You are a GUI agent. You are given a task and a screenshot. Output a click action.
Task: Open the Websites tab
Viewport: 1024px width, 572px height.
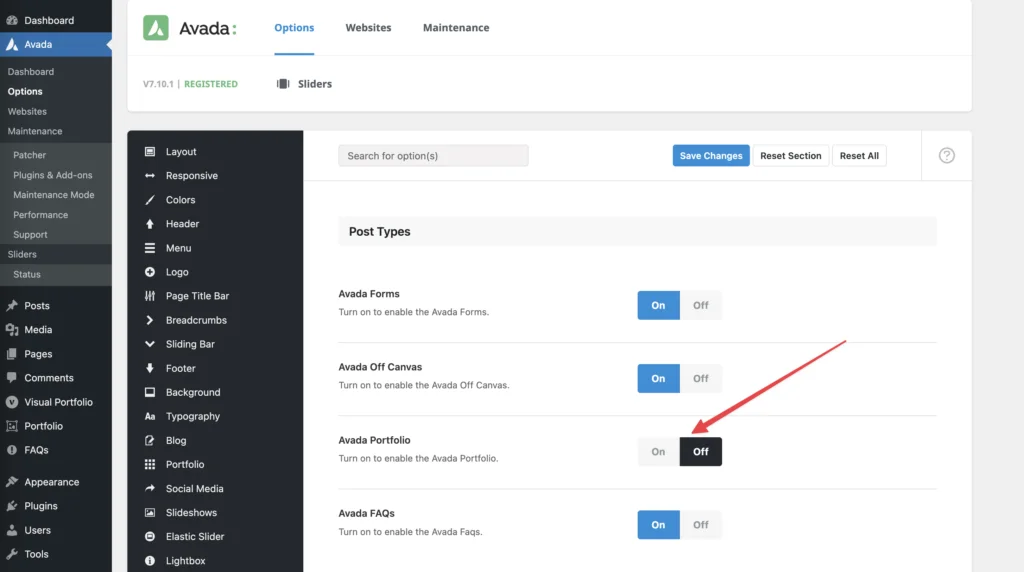tap(368, 27)
